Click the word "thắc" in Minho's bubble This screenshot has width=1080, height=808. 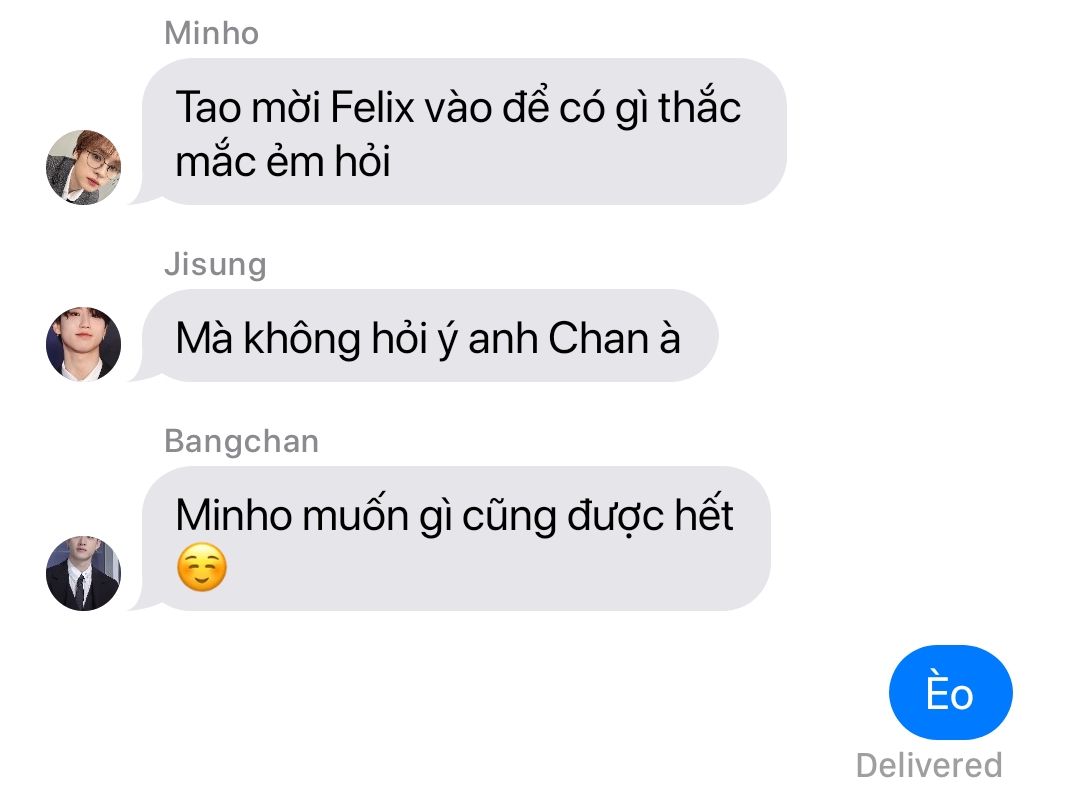coord(699,106)
